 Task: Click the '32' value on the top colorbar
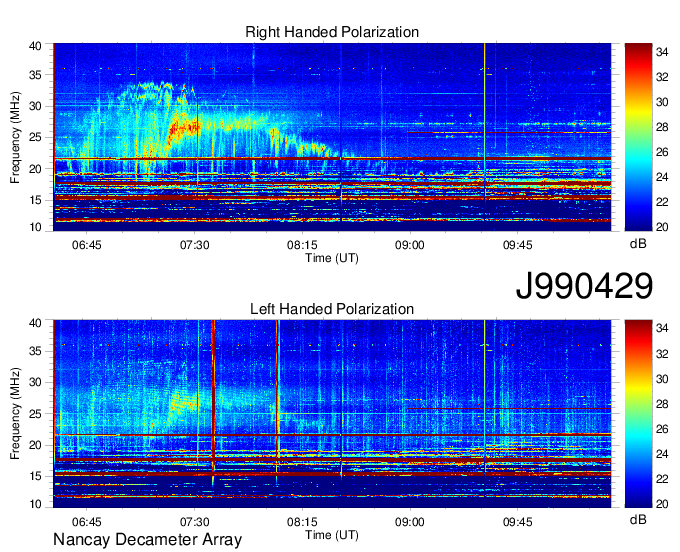pyautogui.click(x=662, y=77)
